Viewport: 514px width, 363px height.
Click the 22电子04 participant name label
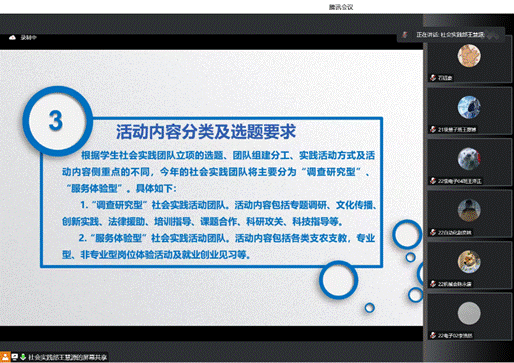click(460, 181)
